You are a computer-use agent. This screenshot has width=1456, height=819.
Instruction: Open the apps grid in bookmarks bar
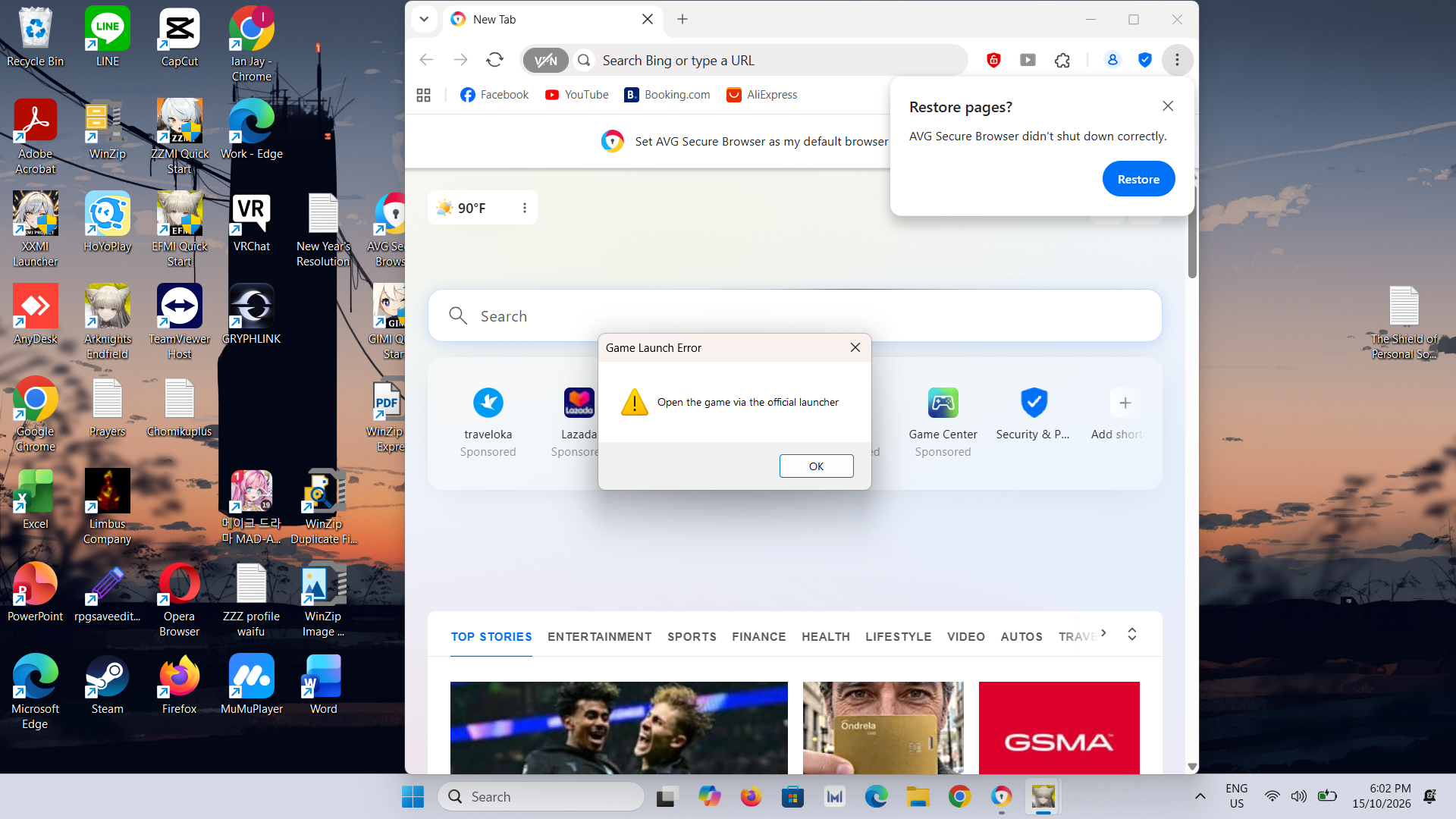click(423, 95)
